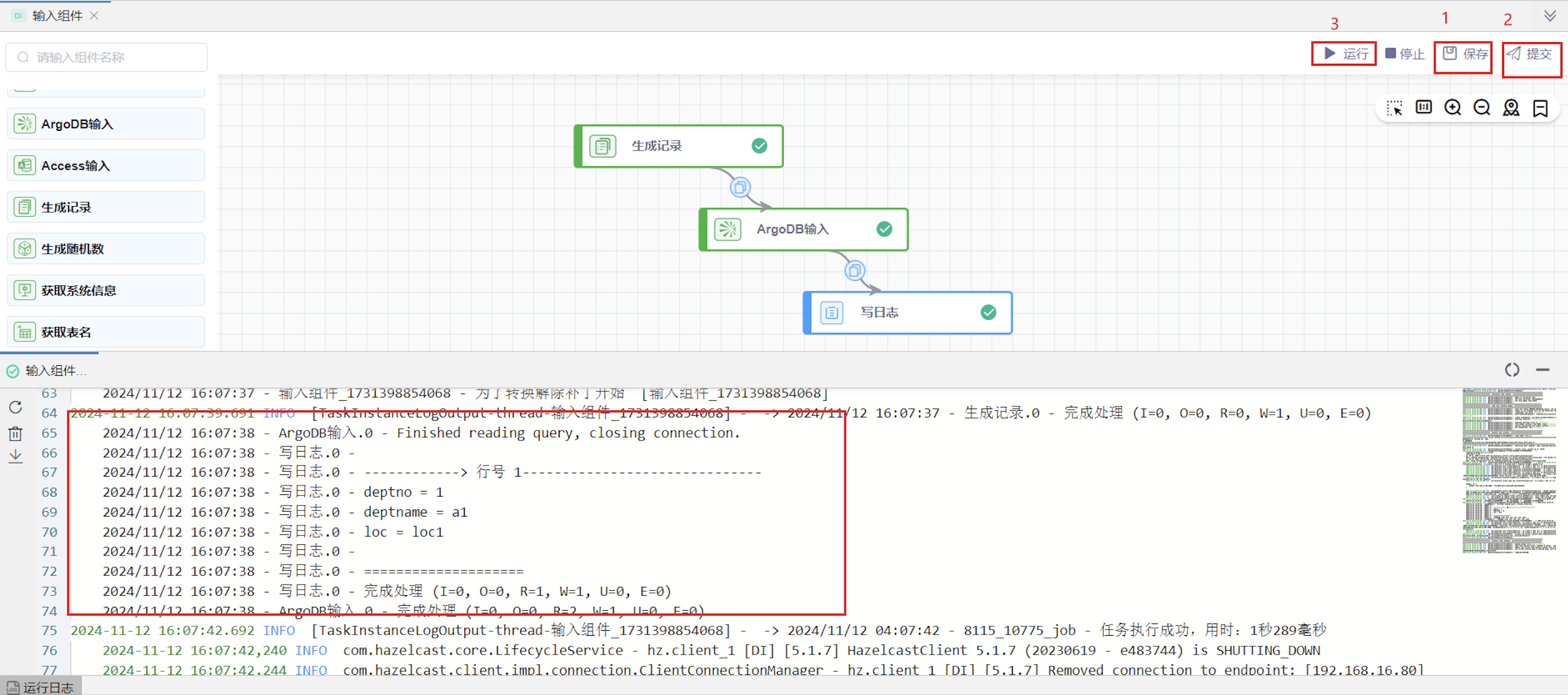Focus the component name search field
Screen dimensions: 1568x695
coord(106,57)
